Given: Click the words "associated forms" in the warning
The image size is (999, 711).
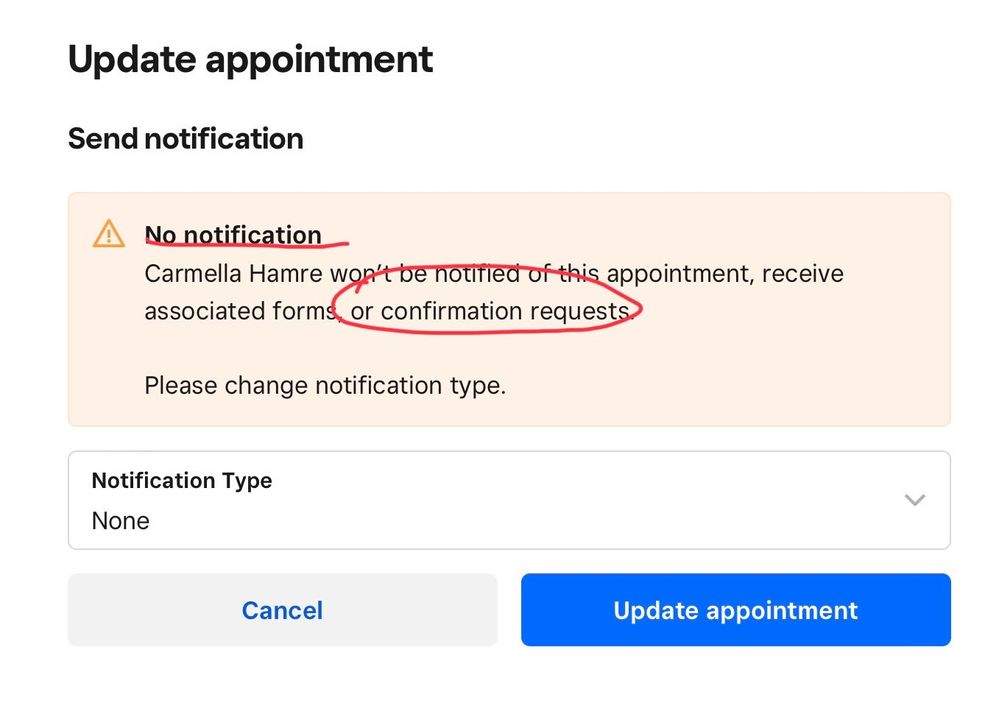Looking at the screenshot, I should pyautogui.click(x=238, y=311).
